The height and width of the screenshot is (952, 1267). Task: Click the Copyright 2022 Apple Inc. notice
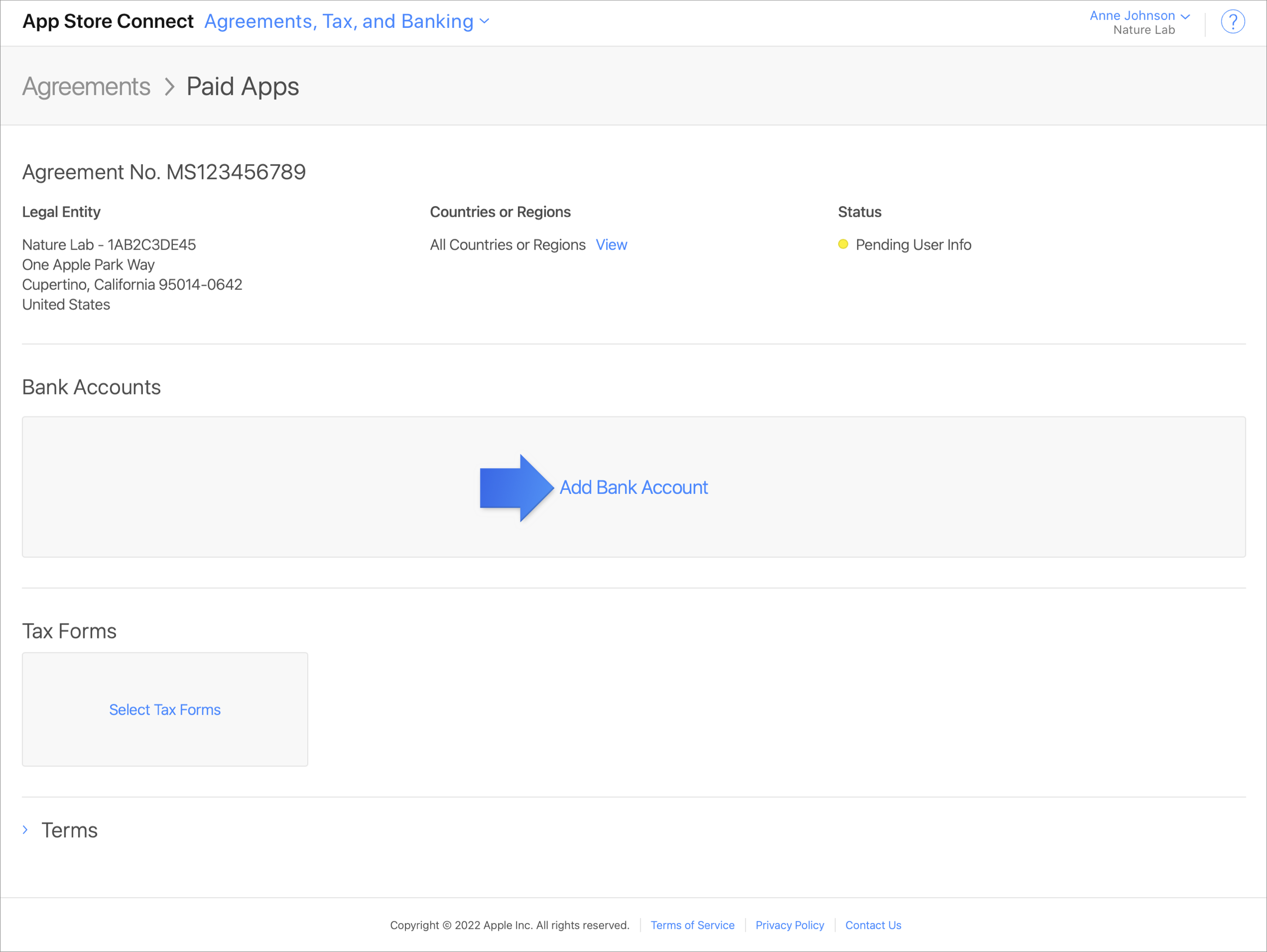coord(509,925)
